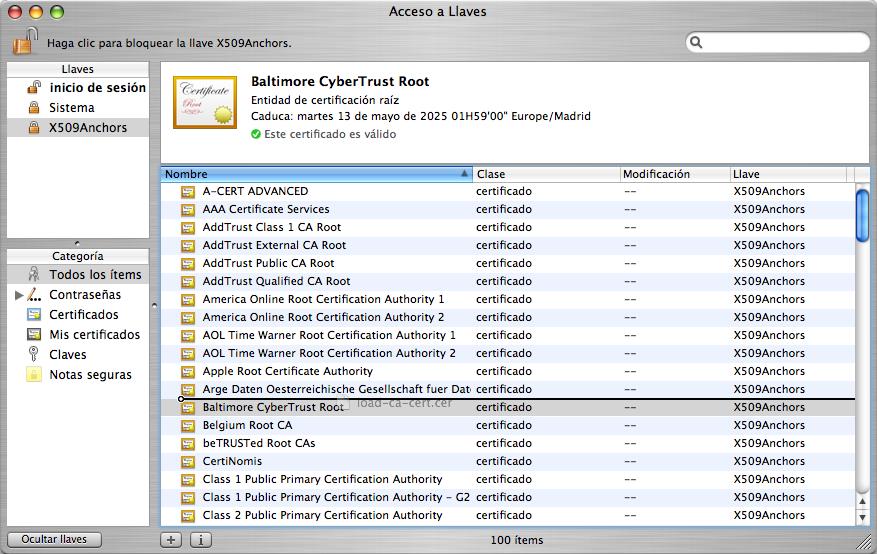
Task: Open the Certificados category
Action: (78, 314)
